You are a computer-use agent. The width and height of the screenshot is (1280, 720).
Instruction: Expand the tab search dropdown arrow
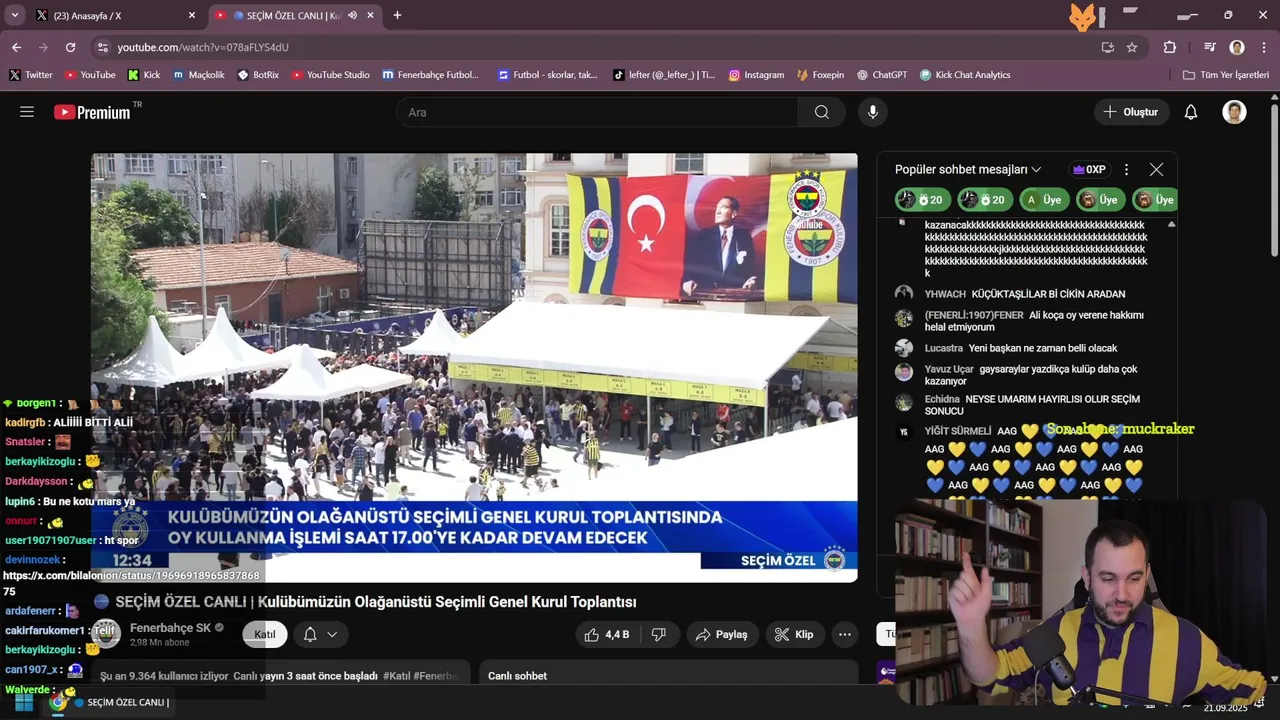14,15
